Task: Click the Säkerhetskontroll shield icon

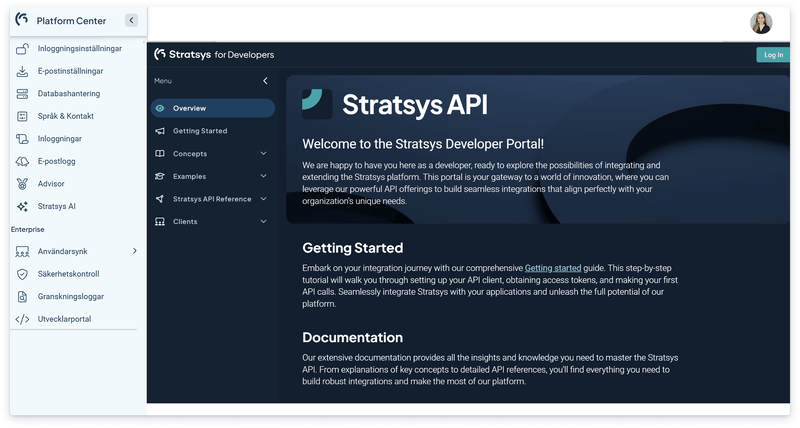Action: tap(22, 274)
